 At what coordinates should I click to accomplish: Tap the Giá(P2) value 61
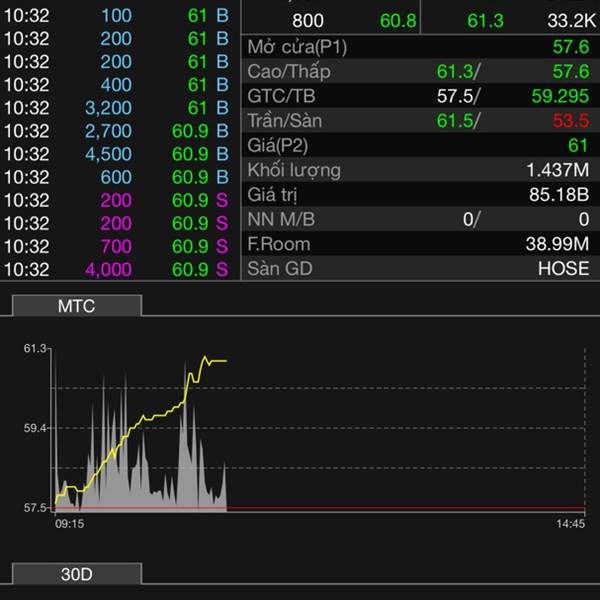(x=578, y=145)
